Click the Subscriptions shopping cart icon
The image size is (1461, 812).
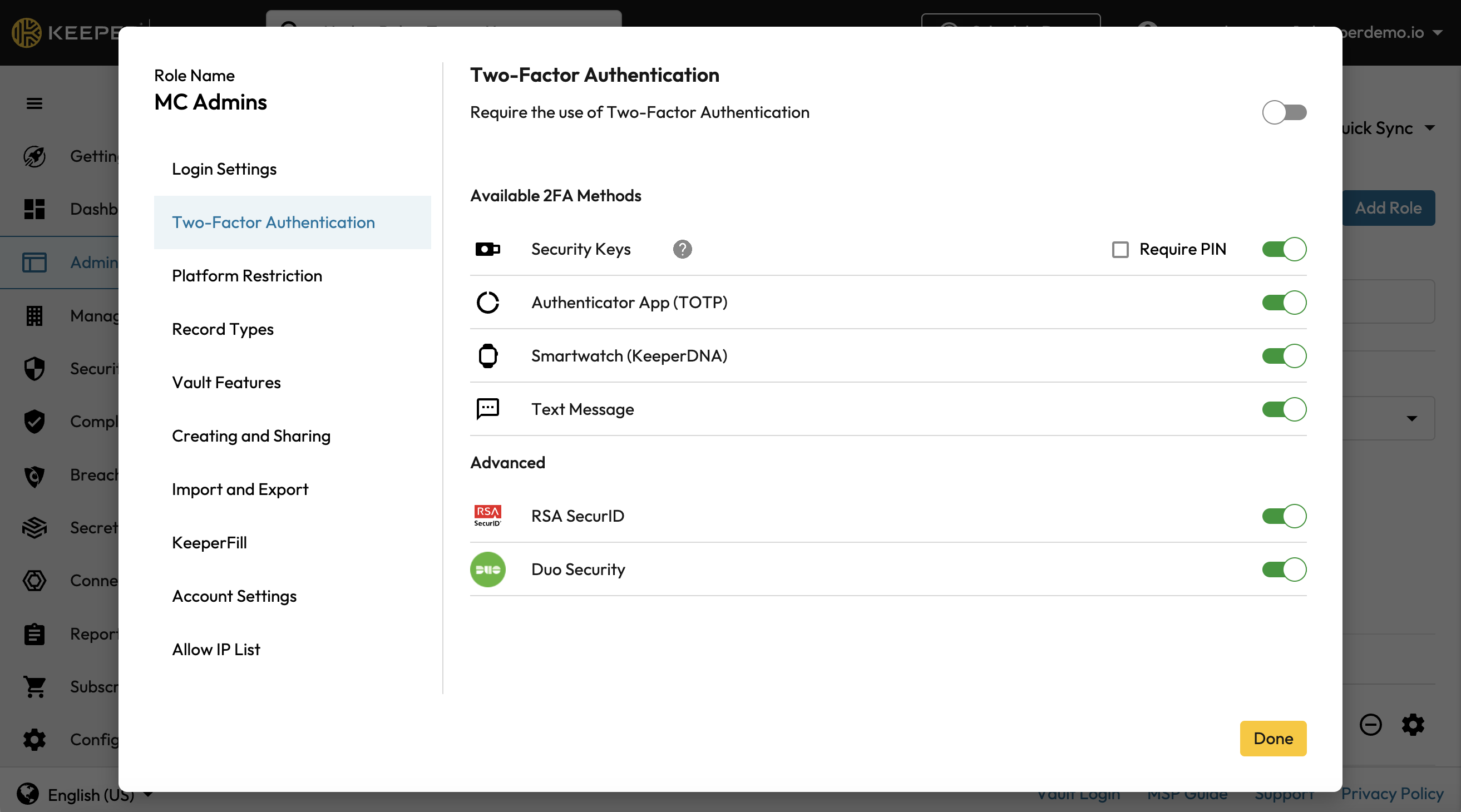point(34,687)
